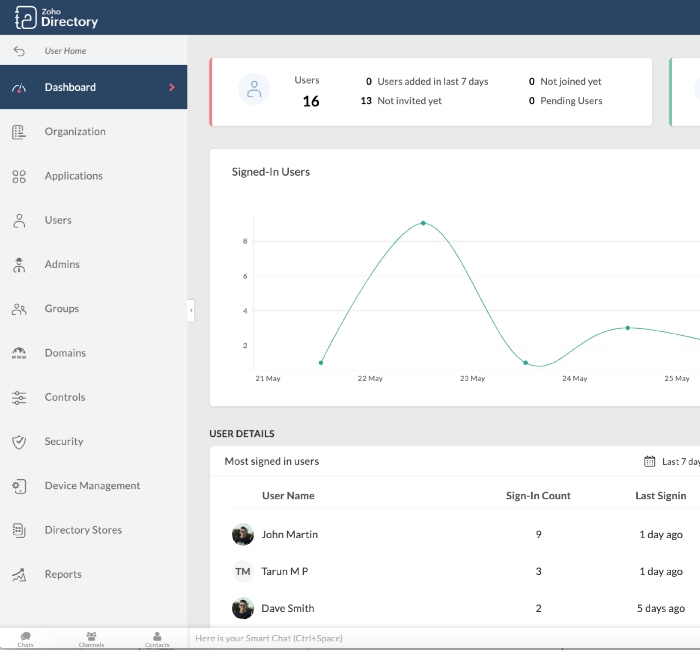Expand the Dashboard menu arrow
The height and width of the screenshot is (650, 700).
[172, 88]
